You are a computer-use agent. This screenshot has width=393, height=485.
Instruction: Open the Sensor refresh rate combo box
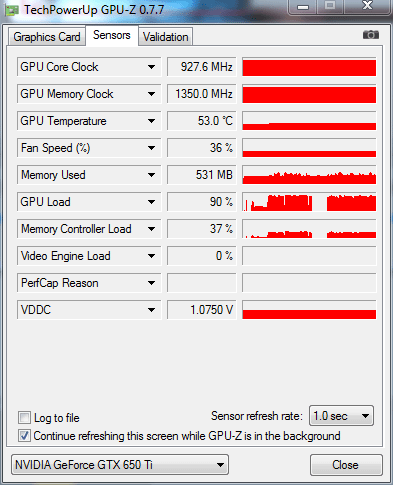341,416
